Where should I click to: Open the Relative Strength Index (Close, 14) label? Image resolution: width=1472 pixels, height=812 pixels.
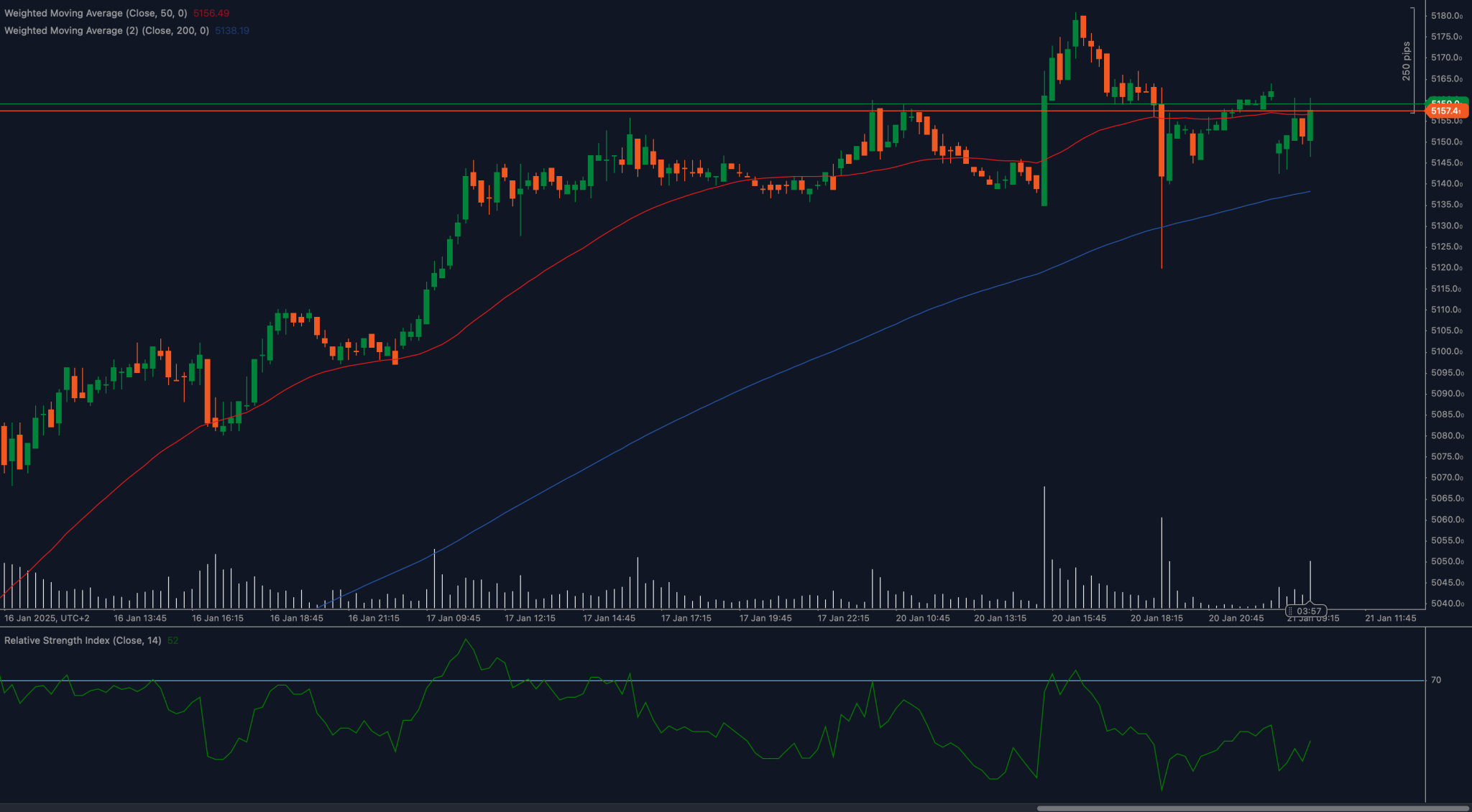(x=83, y=640)
